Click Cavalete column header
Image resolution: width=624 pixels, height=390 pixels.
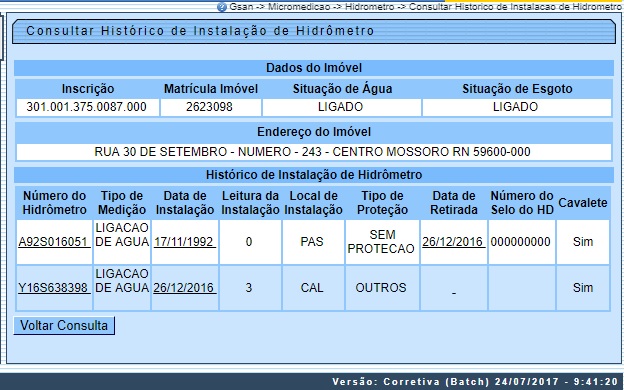583,203
